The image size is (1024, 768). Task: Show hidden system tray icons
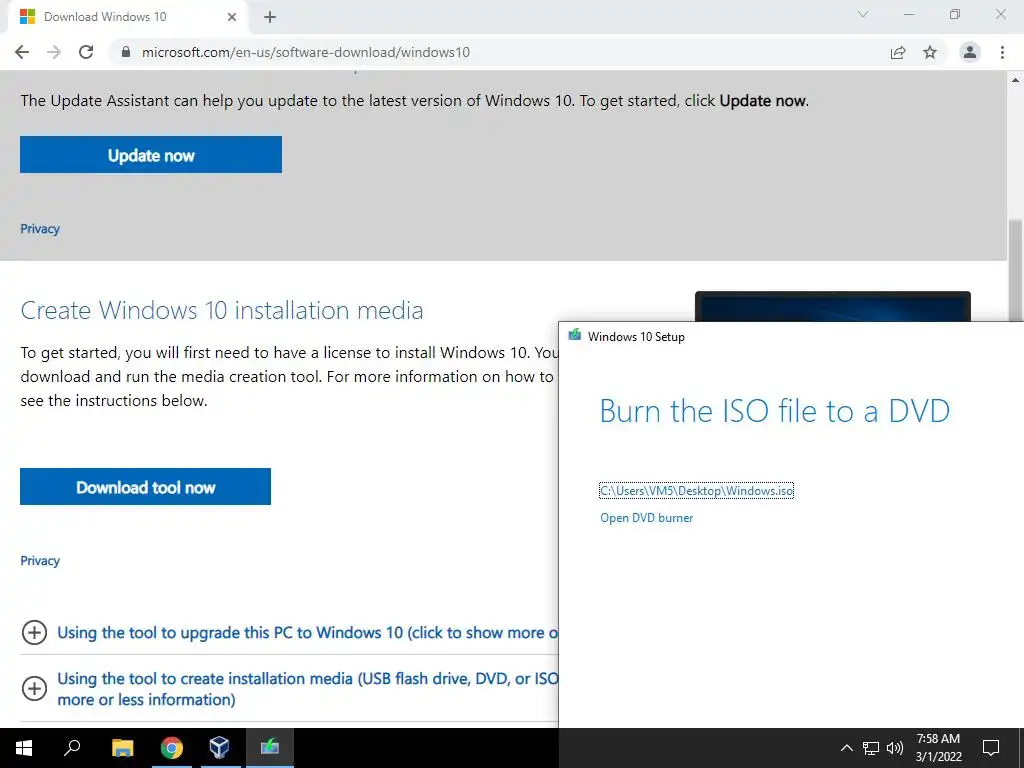click(x=846, y=748)
